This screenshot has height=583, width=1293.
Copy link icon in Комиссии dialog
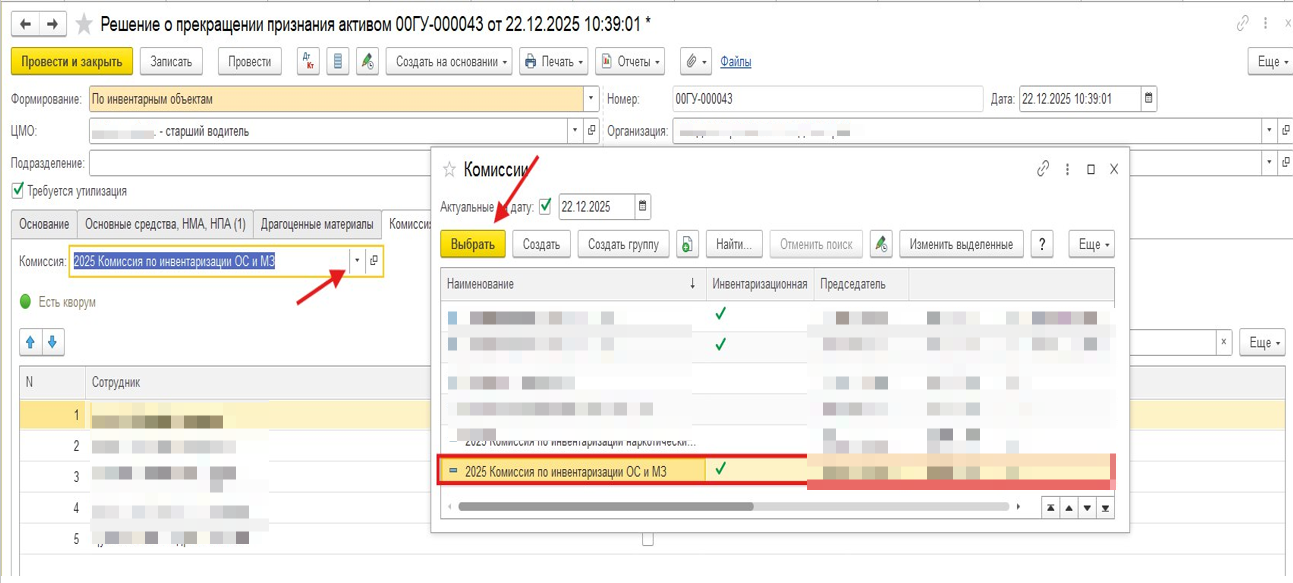pos(1043,169)
